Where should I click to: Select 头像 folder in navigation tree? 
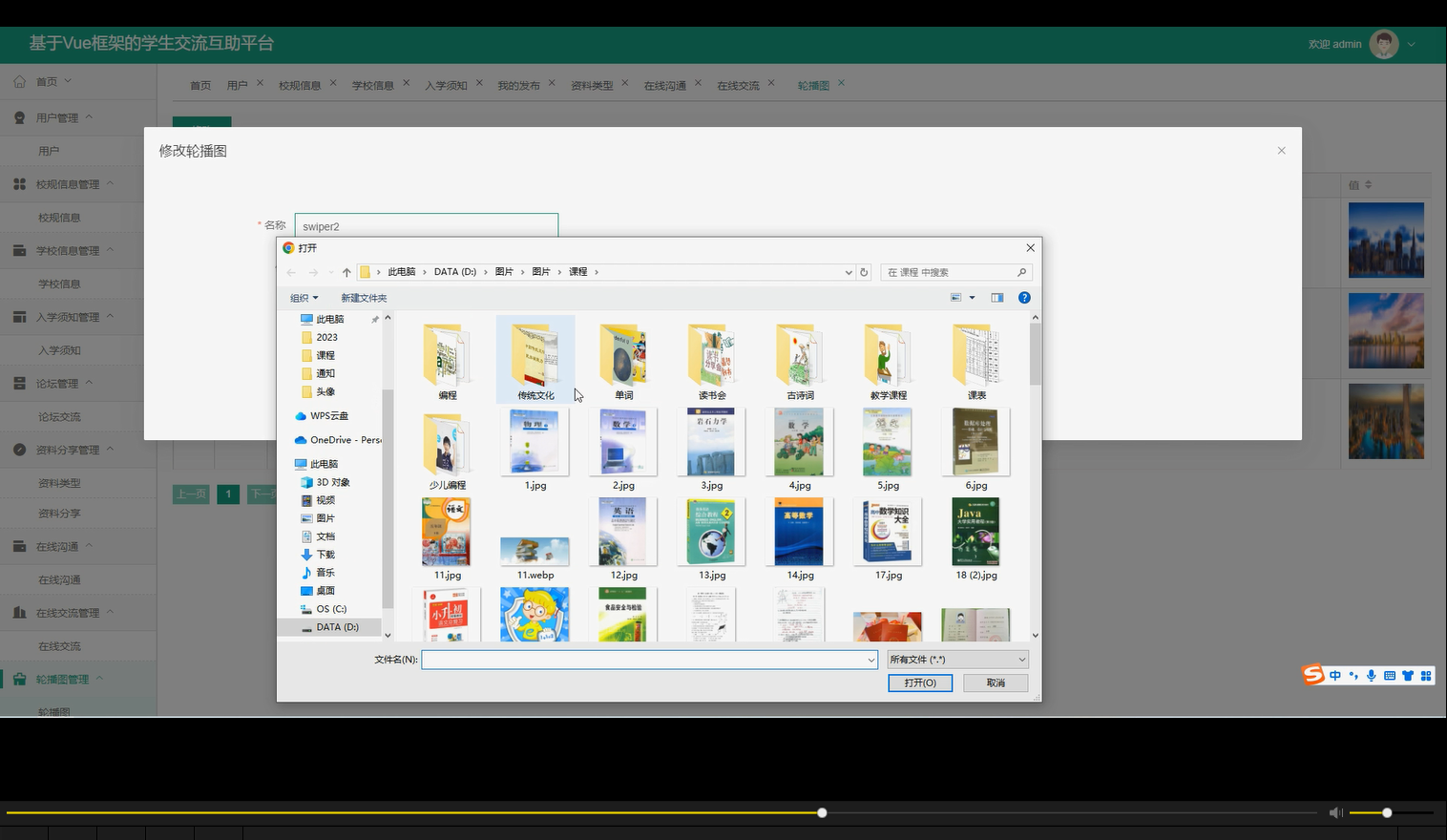325,391
